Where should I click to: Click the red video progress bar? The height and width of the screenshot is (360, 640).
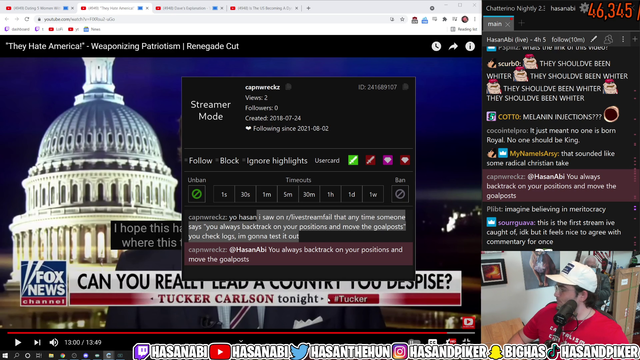pos(241,333)
